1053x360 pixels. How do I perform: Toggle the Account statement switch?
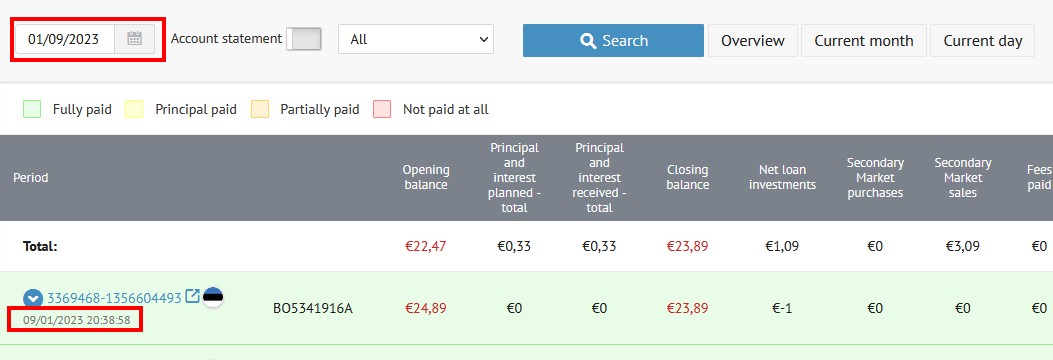coord(304,39)
